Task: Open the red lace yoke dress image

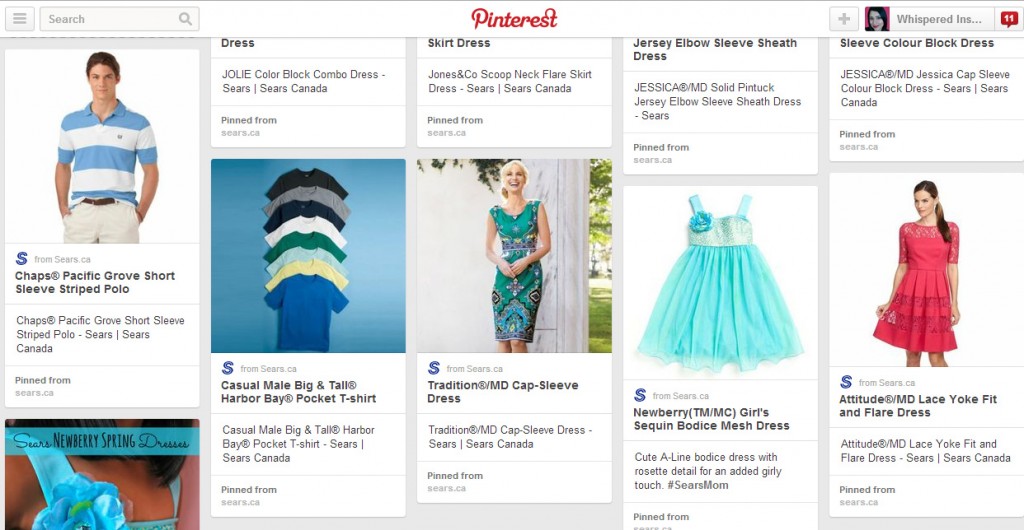Action: pyautogui.click(x=927, y=270)
